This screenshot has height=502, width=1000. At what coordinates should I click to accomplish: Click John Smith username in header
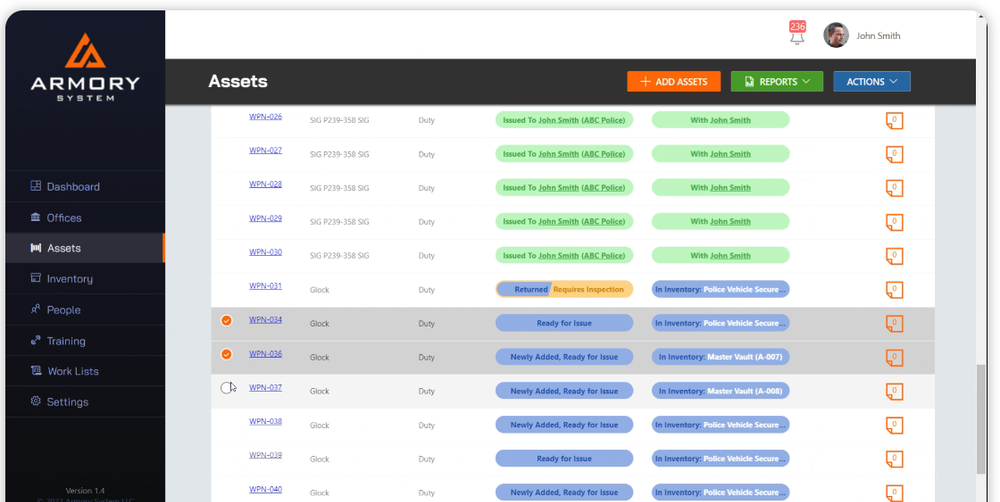click(x=878, y=36)
